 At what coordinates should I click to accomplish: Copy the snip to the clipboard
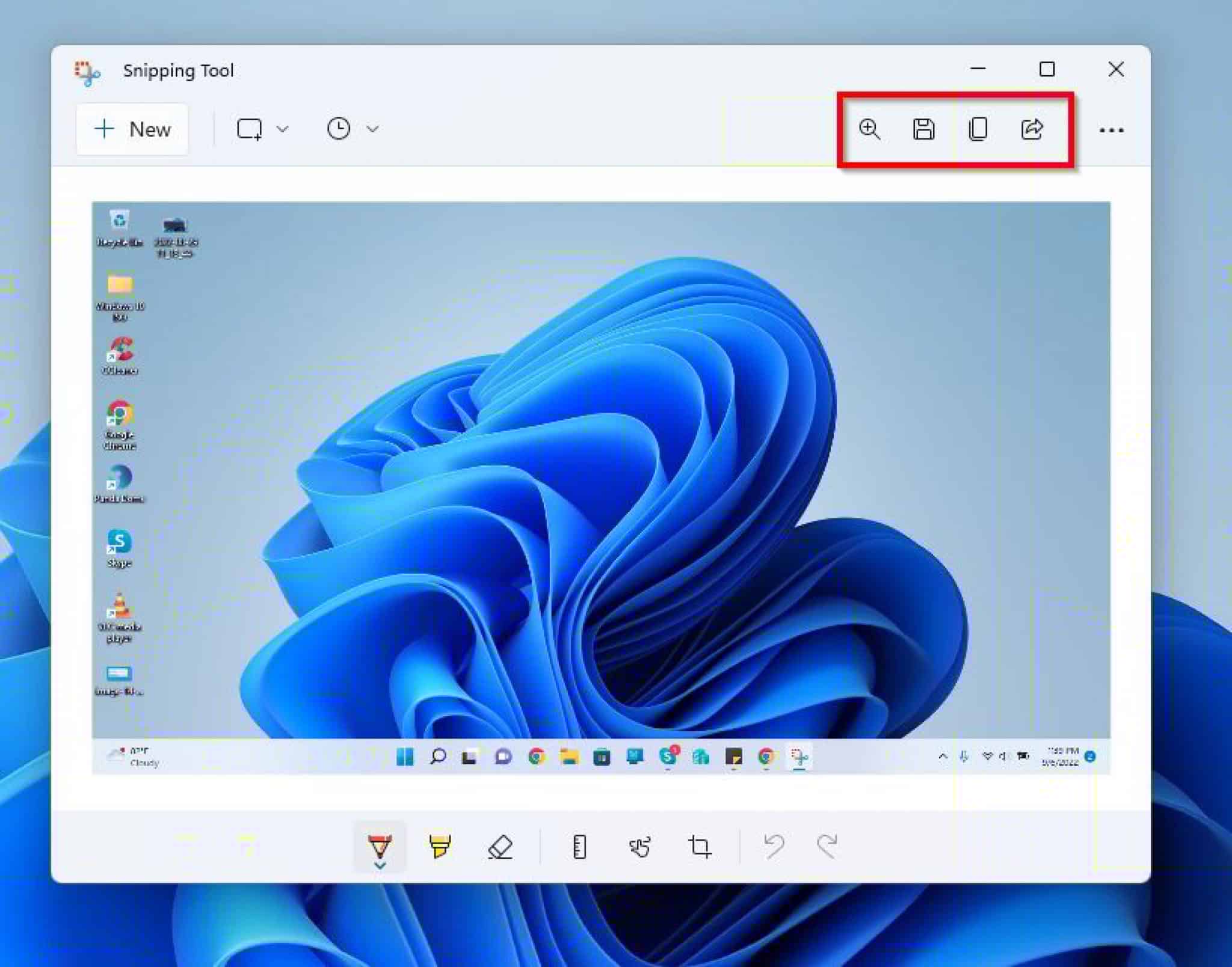(x=978, y=129)
